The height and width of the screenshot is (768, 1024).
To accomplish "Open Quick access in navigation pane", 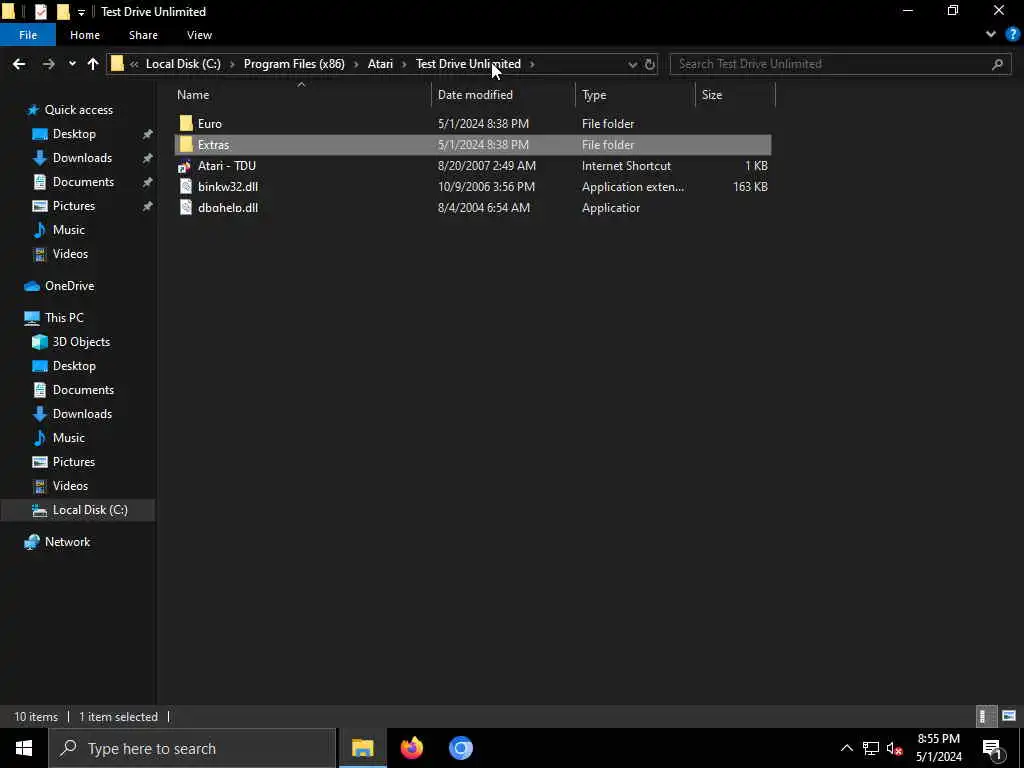I will (78, 110).
